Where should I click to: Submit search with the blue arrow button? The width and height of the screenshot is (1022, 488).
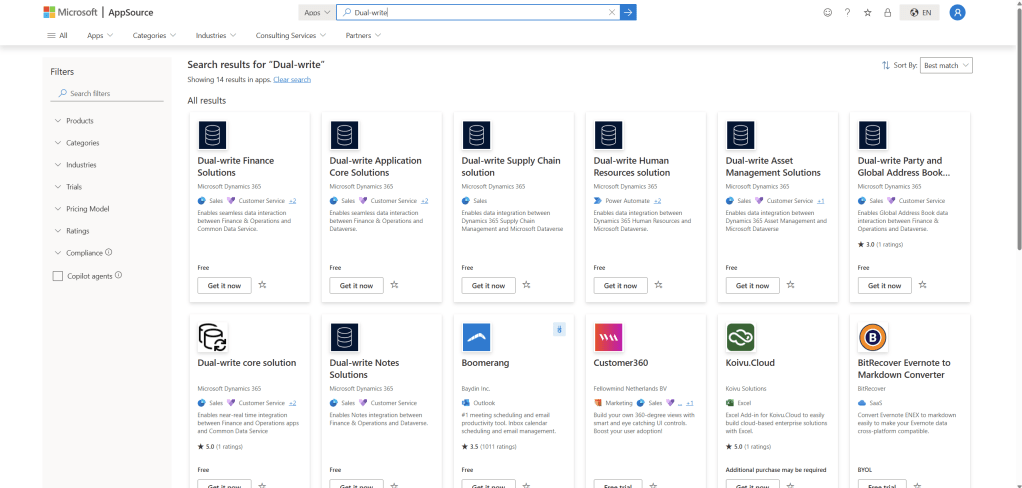(628, 12)
